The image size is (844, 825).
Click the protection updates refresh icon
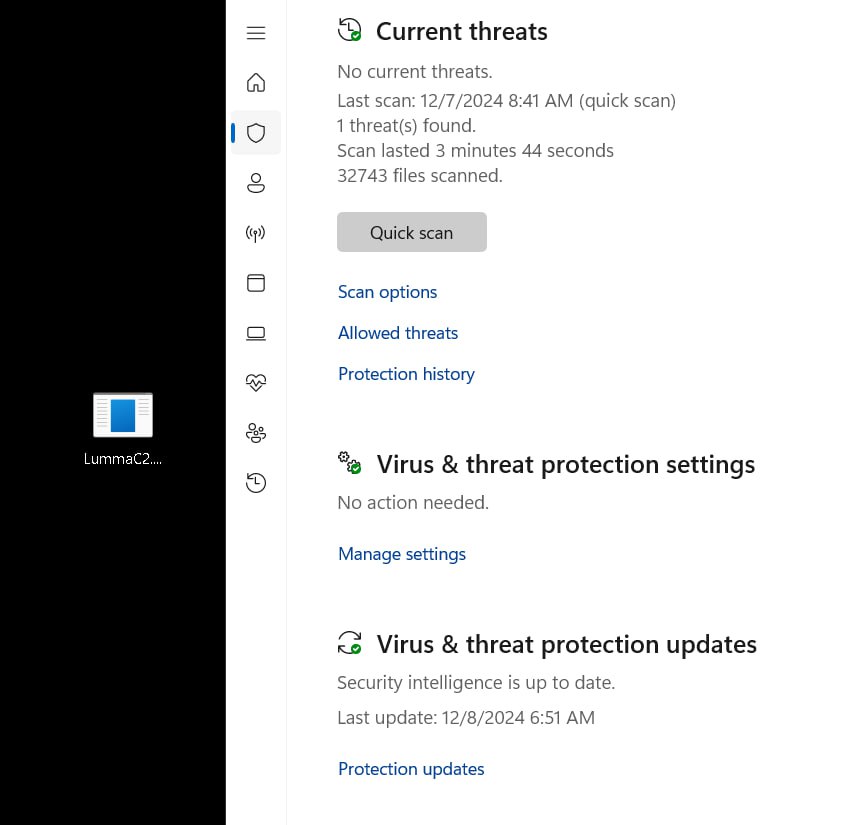349,642
